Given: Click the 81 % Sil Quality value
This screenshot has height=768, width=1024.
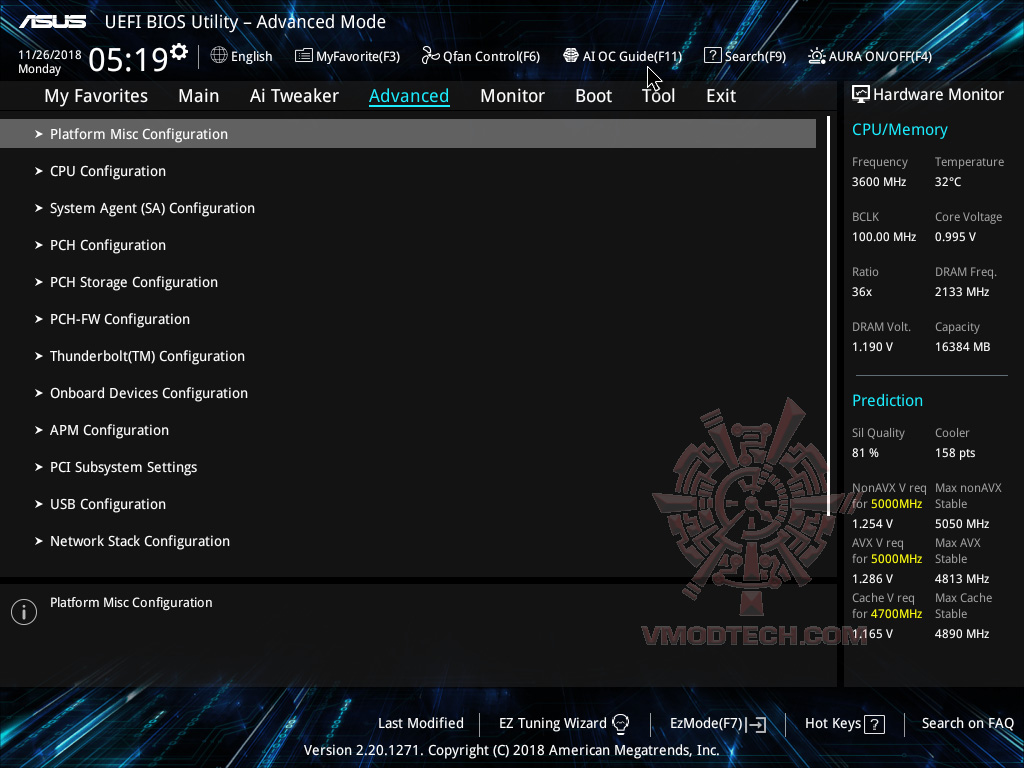Looking at the screenshot, I should pos(865,453).
